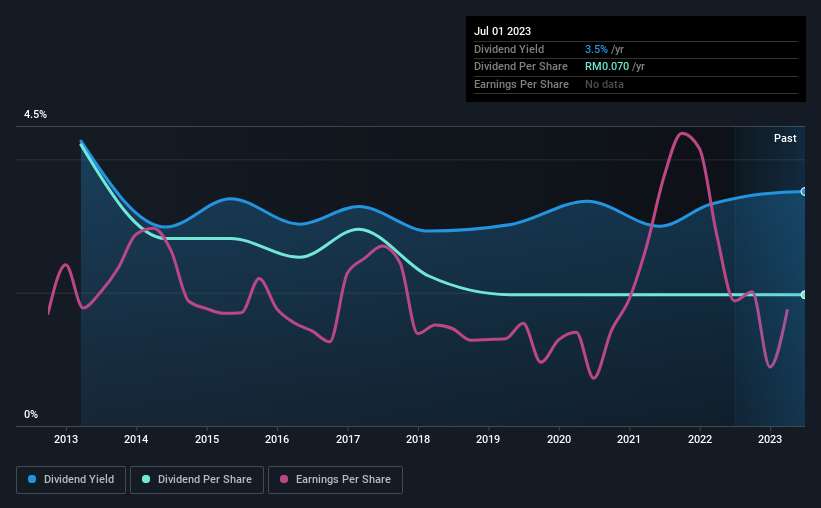Click the No data earnings entry in the tooltip
The image size is (821, 508).
(x=604, y=84)
